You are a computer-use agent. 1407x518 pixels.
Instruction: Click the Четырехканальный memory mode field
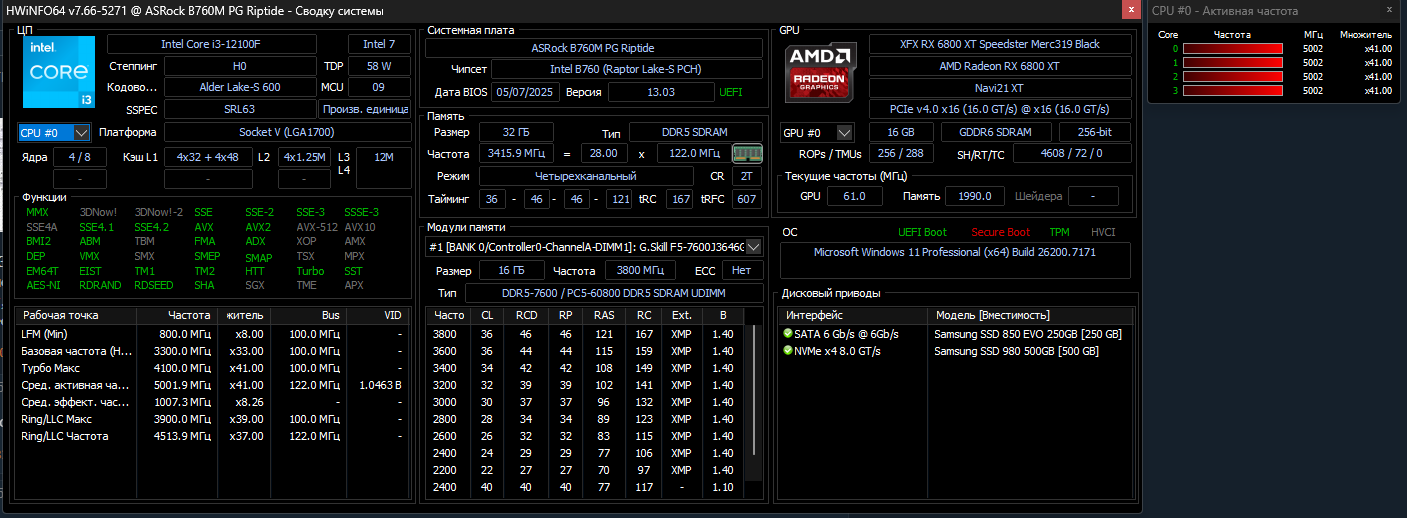coord(586,175)
